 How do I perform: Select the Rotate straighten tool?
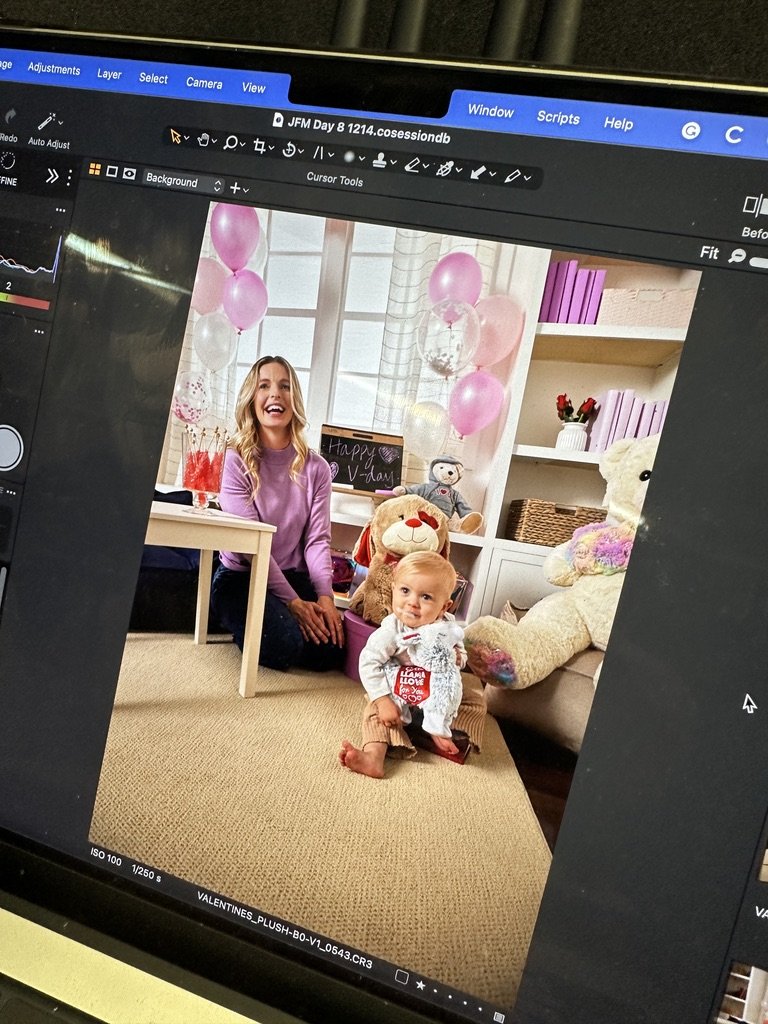(289, 150)
